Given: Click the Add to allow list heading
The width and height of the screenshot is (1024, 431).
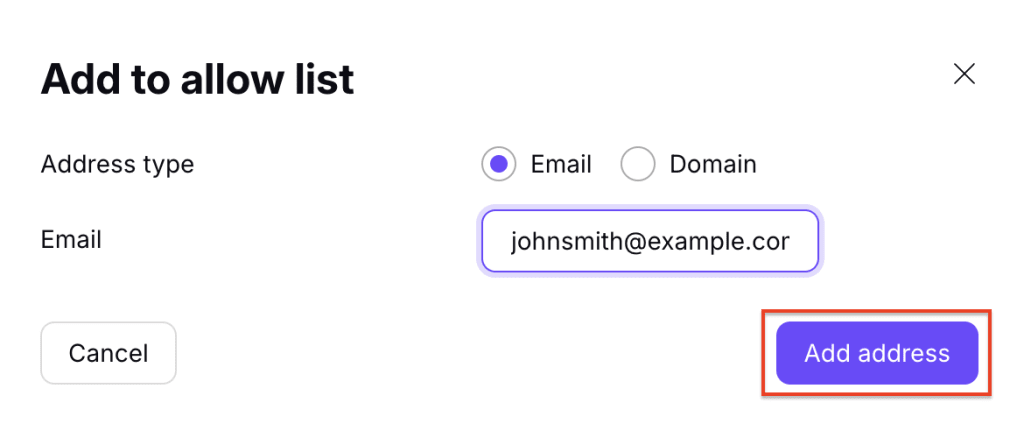Looking at the screenshot, I should [197, 79].
